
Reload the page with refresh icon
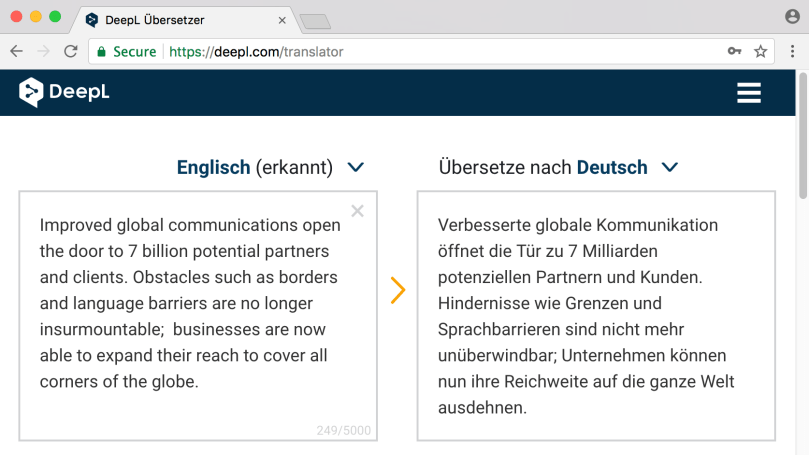tap(70, 51)
